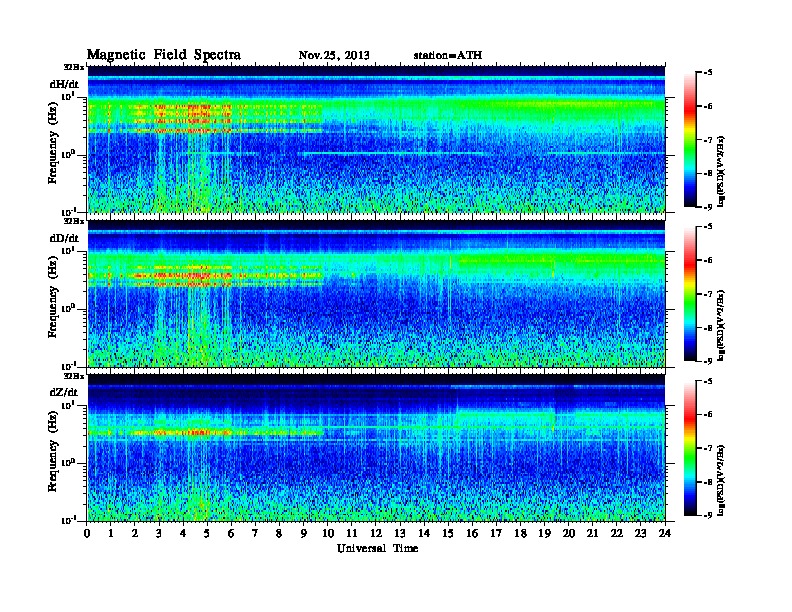
Task: Click inside the dD/dt spectrogram plot
Action: click(x=376, y=294)
